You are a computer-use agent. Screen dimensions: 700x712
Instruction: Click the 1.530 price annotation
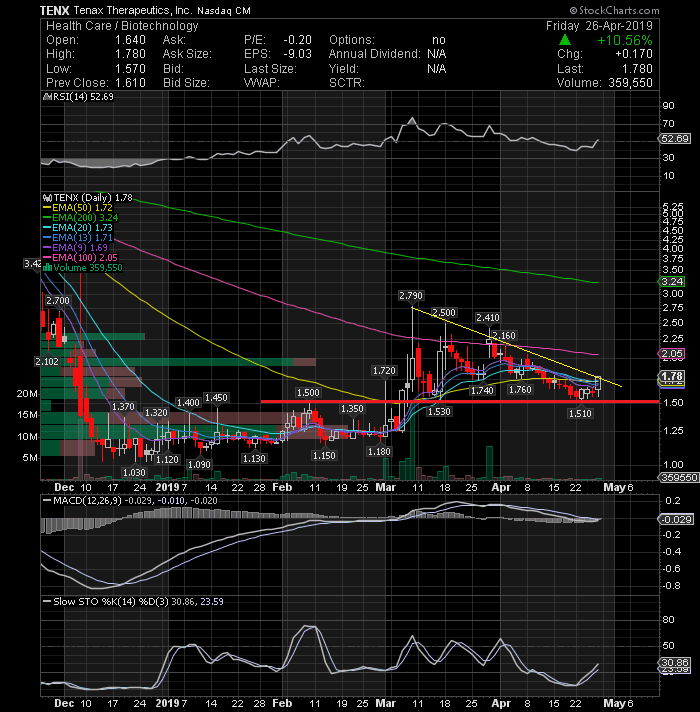coord(439,411)
